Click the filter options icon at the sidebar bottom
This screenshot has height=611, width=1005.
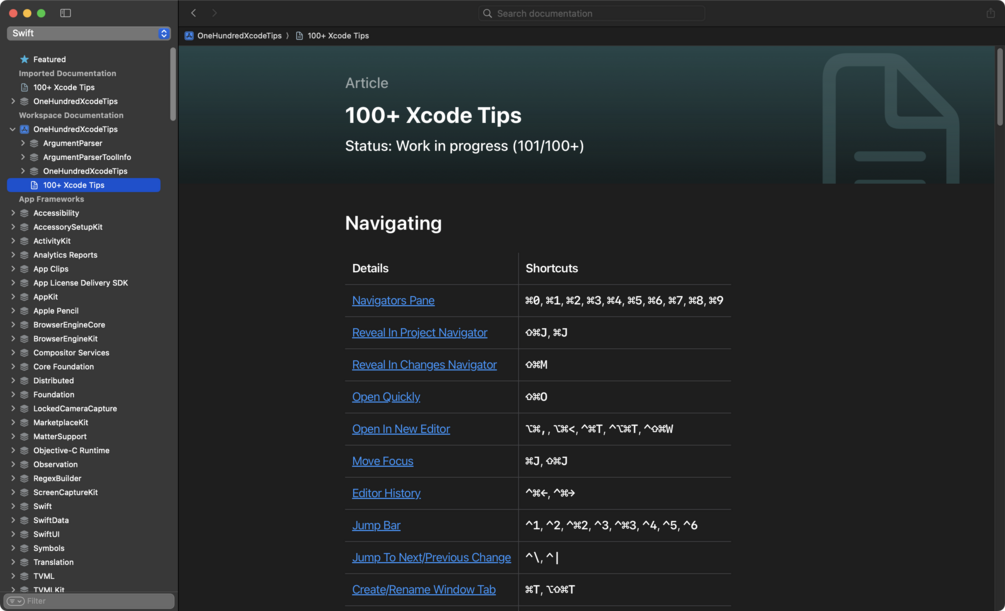(15, 601)
